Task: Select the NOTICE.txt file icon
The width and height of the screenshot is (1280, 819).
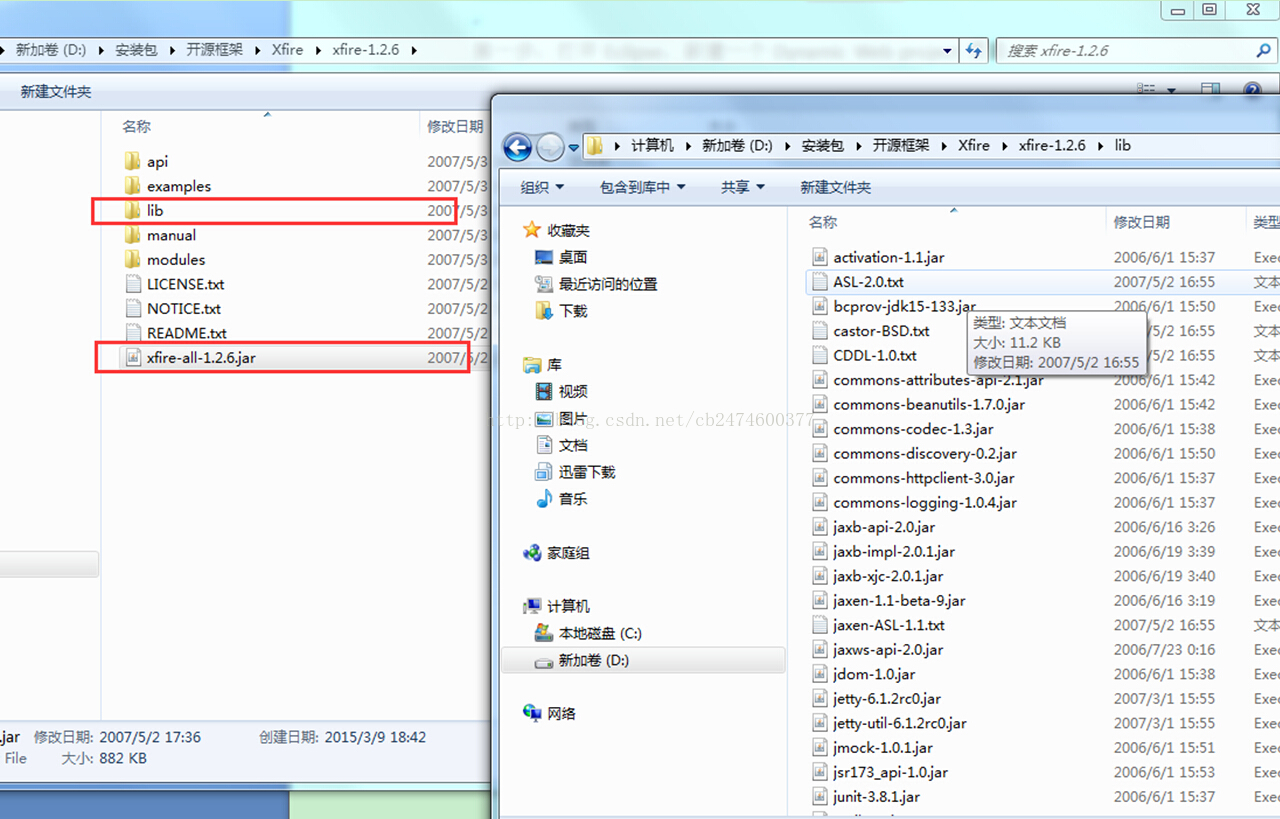Action: click(134, 308)
